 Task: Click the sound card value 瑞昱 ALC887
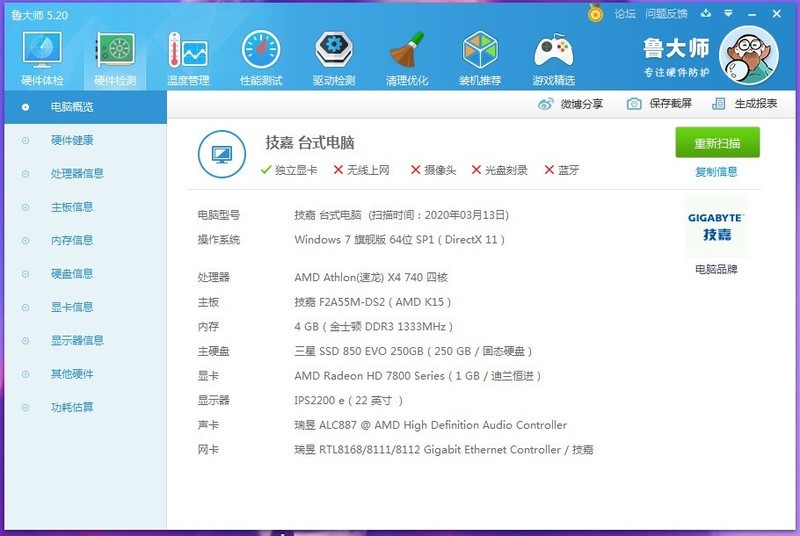coord(431,425)
